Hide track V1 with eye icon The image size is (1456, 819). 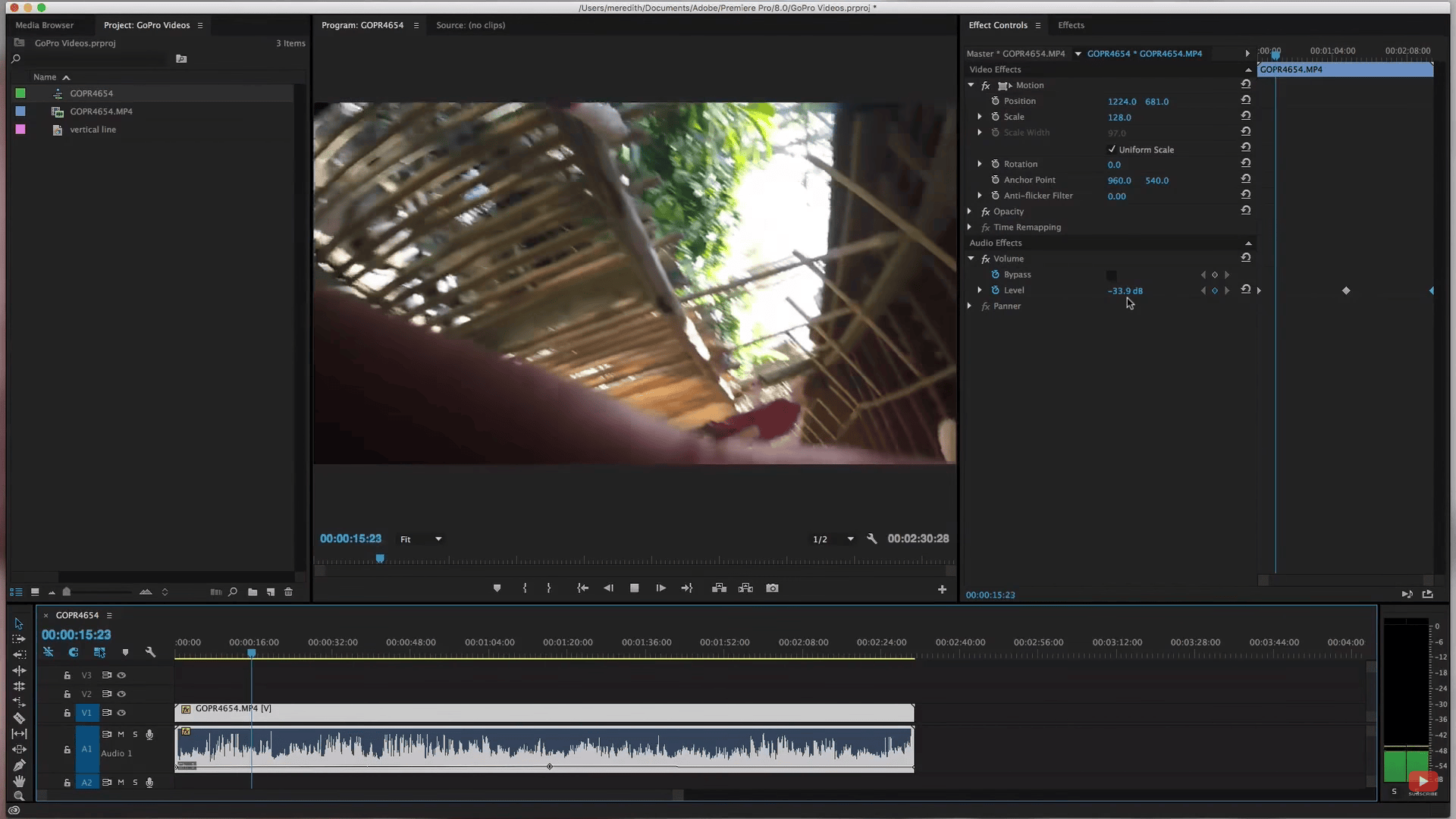[121, 713]
